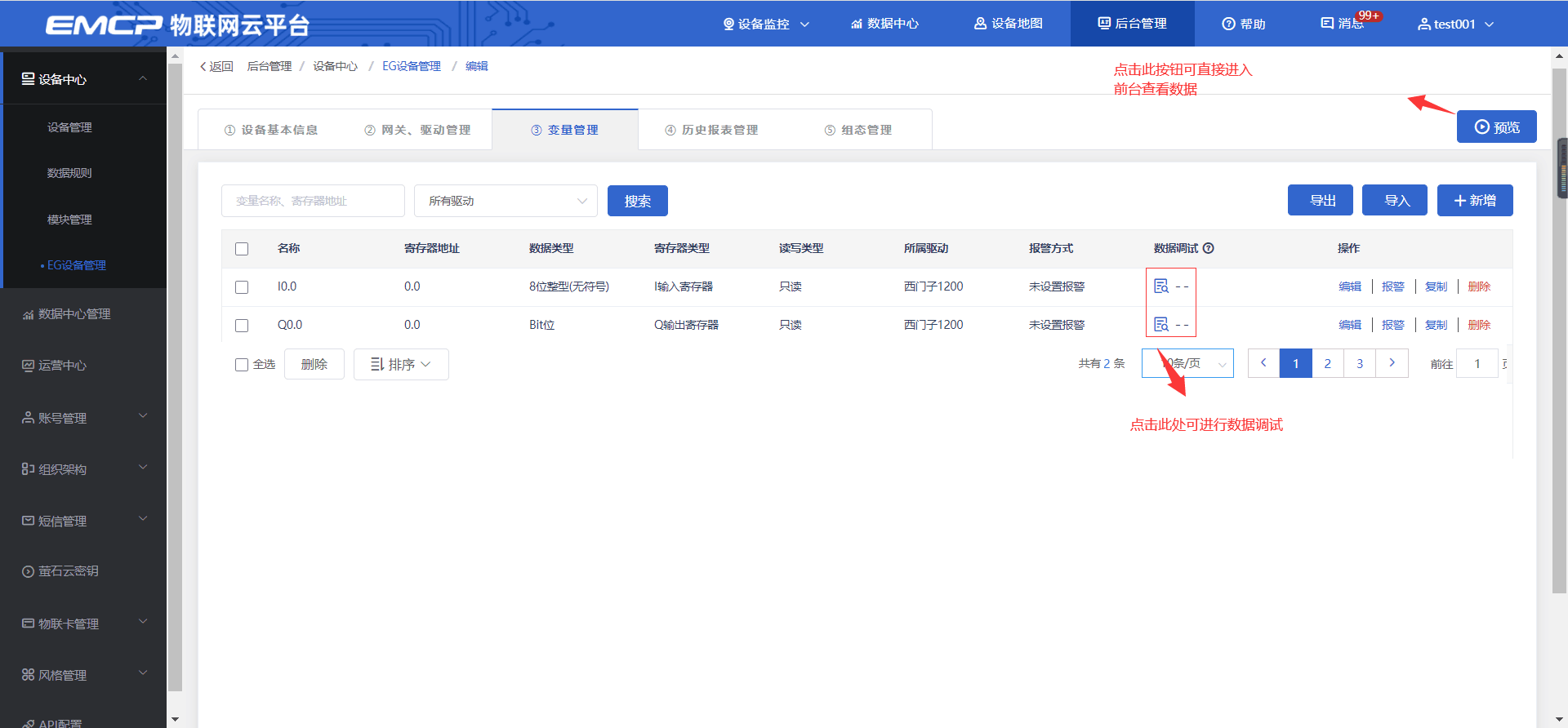Check the checkbox for row Q0.0
The width and height of the screenshot is (1568, 728).
coord(242,326)
